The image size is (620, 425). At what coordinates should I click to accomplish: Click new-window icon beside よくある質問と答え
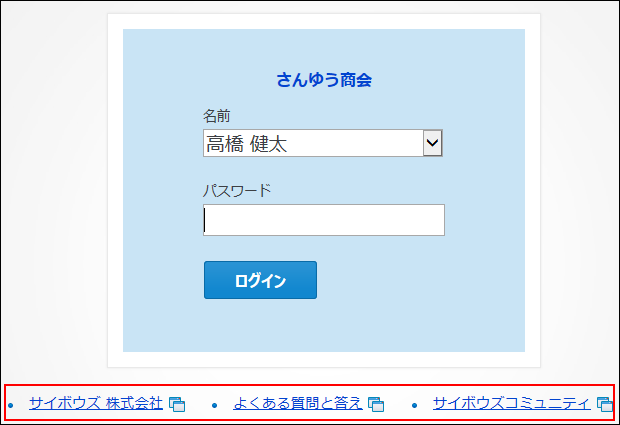click(376, 404)
